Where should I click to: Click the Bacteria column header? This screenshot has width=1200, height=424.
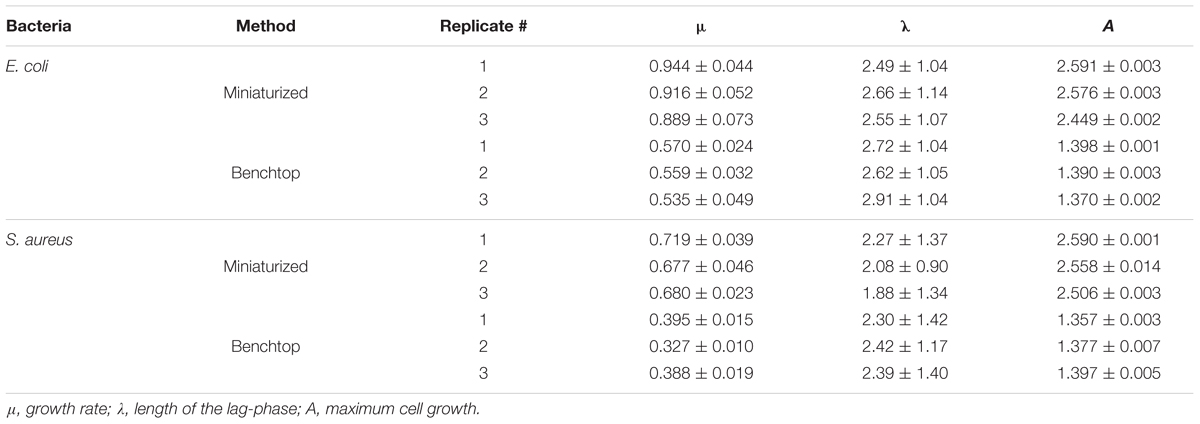(x=37, y=27)
